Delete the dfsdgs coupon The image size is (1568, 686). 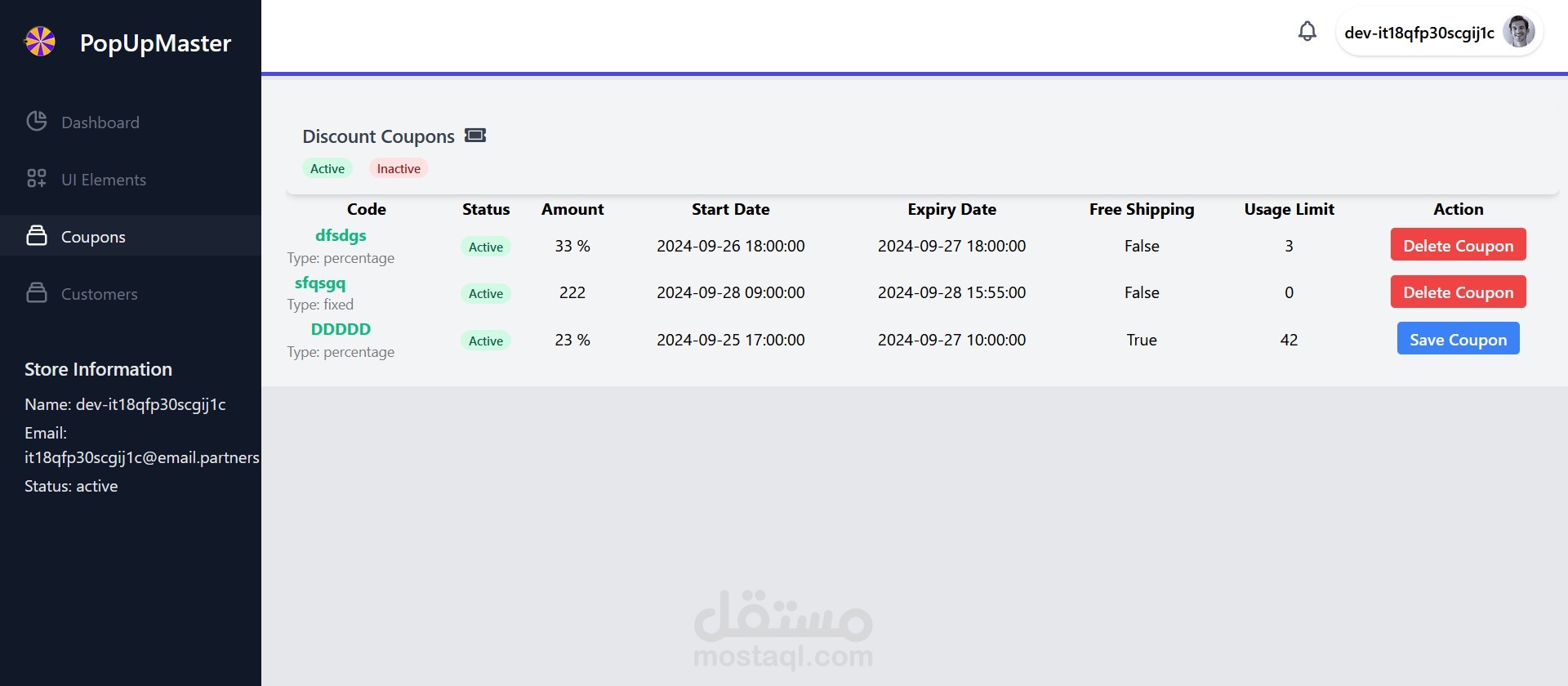click(1458, 245)
